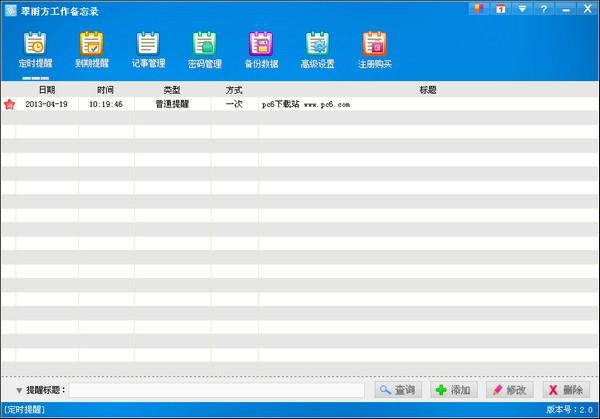
Task: Open the 到期提醒 due reminder section
Action: (92, 50)
